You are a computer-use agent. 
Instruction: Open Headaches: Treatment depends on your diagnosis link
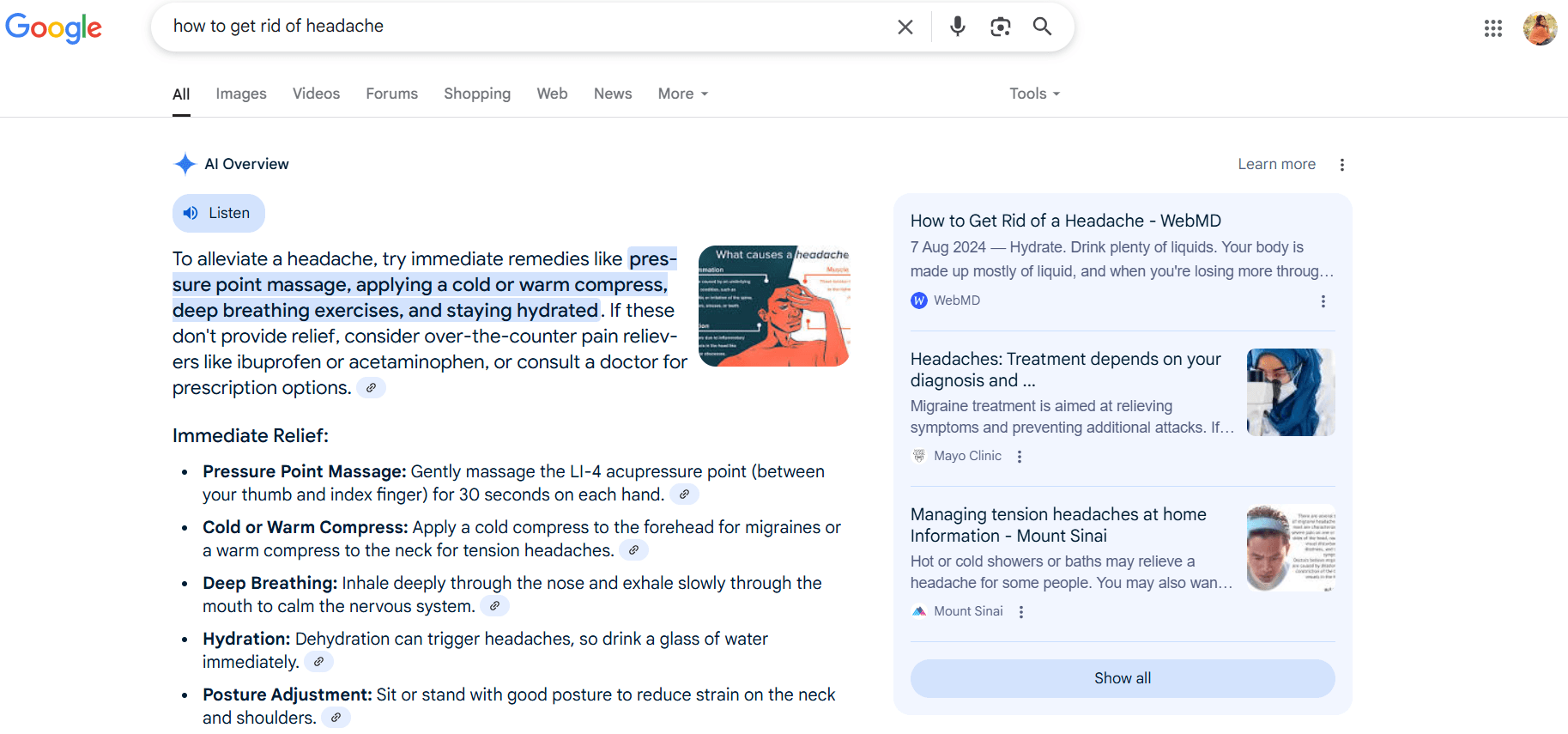click(1066, 369)
